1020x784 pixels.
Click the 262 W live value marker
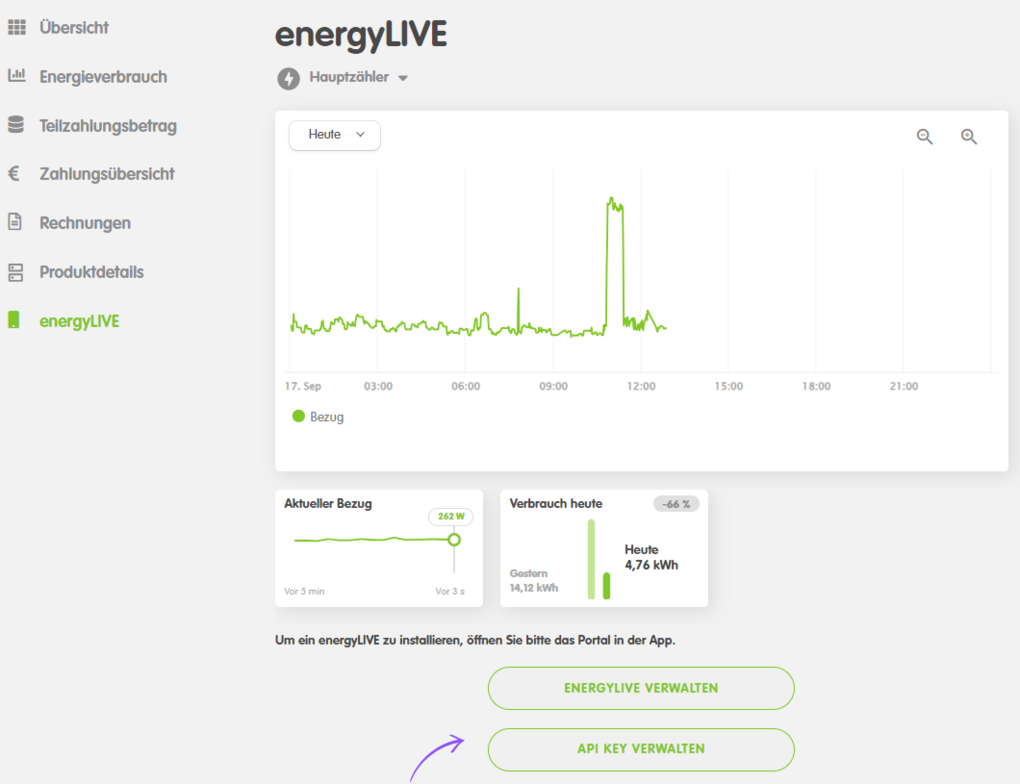pyautogui.click(x=454, y=540)
